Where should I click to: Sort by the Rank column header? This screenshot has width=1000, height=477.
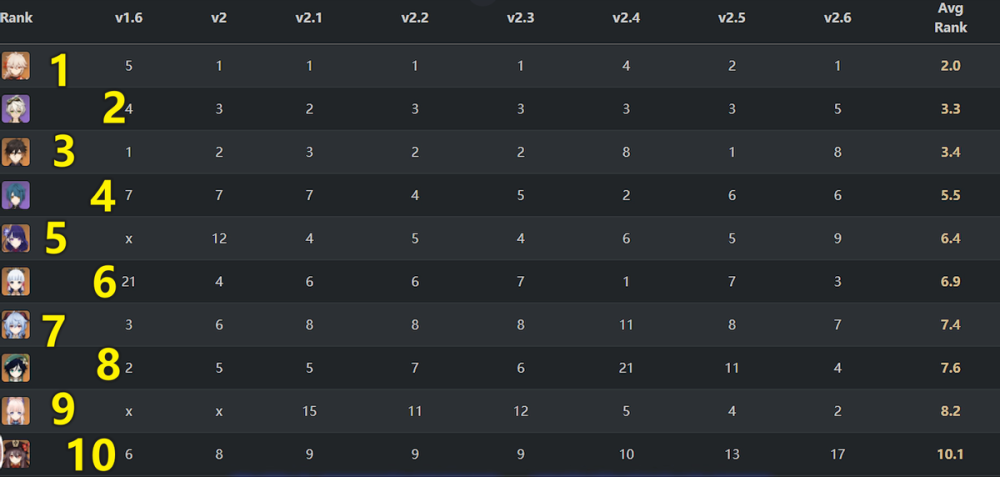tap(16, 18)
